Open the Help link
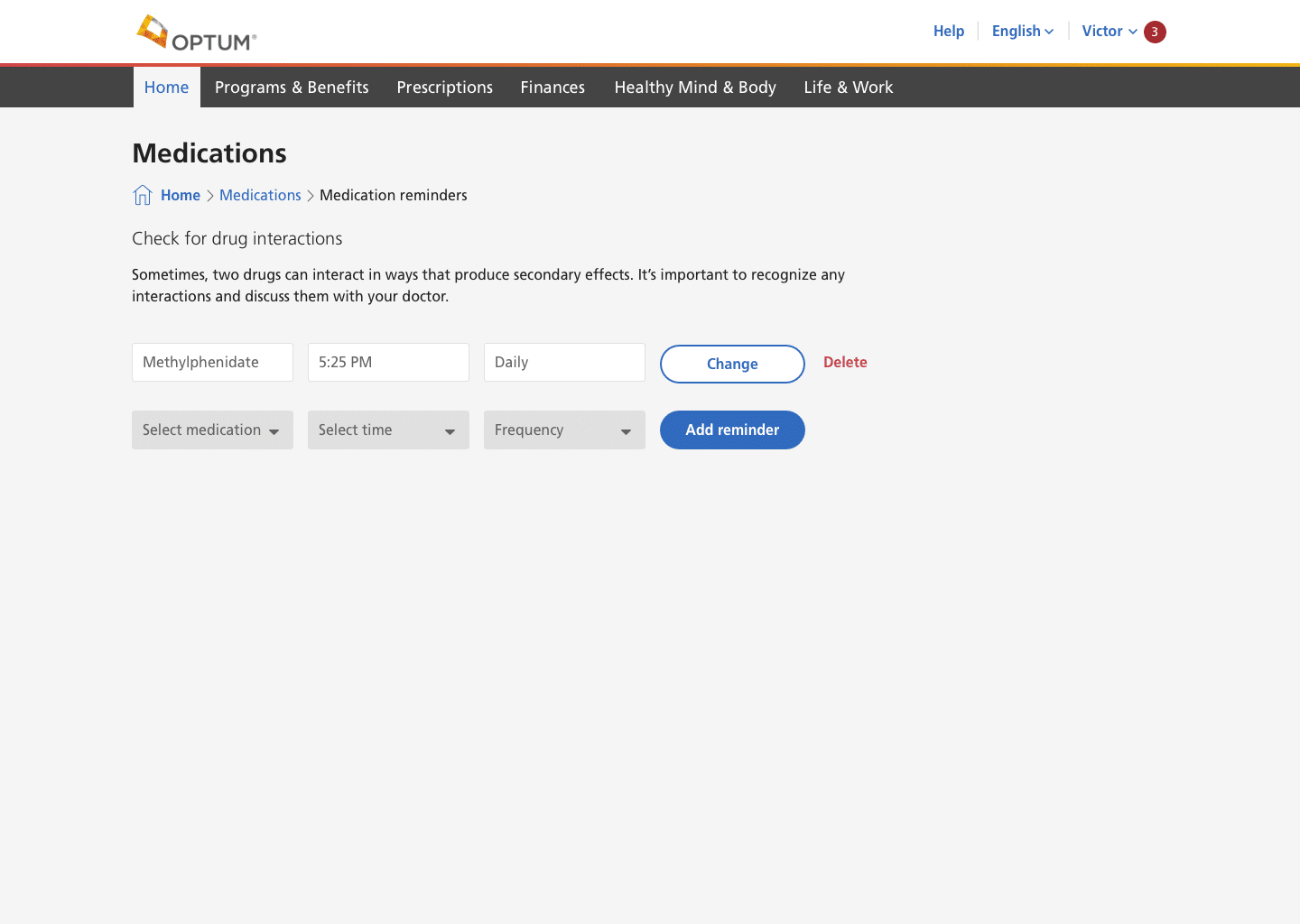 click(949, 32)
